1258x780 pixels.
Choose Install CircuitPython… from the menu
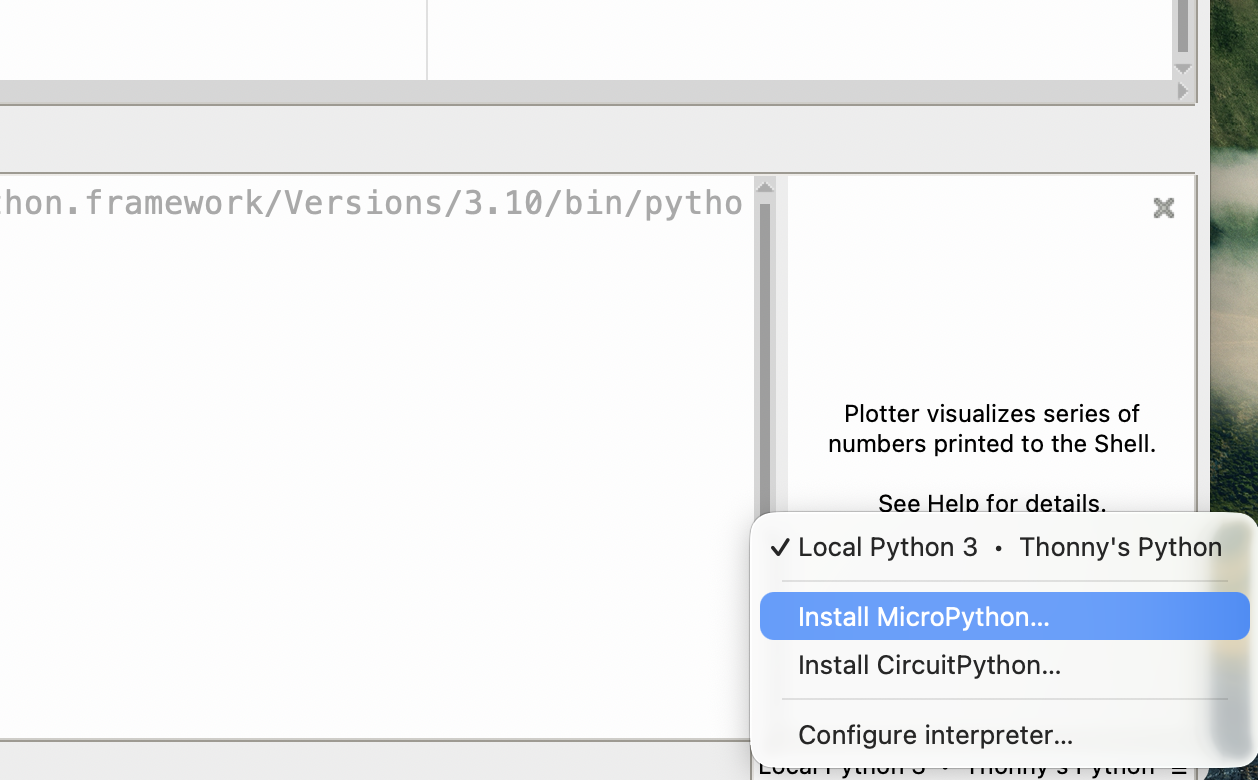coord(1004,665)
